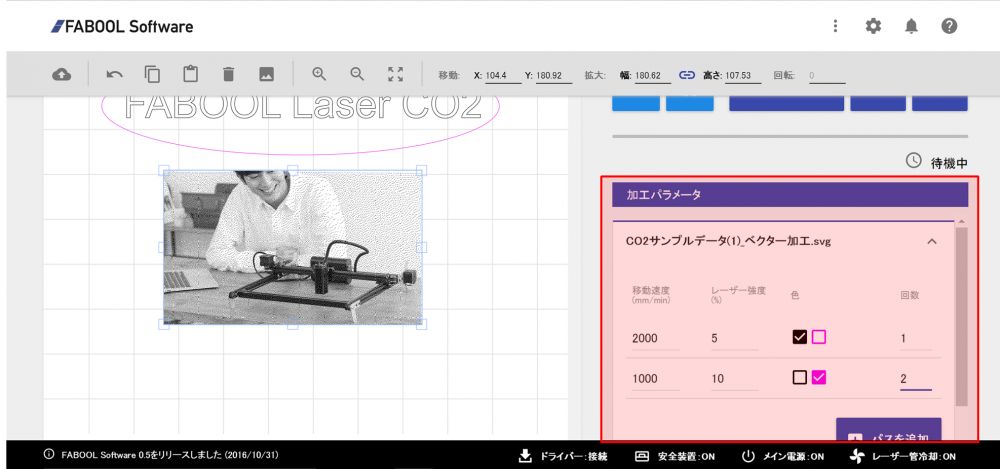Click the 加工パラメータ panel header
The height and width of the screenshot is (469, 1000).
(790, 195)
